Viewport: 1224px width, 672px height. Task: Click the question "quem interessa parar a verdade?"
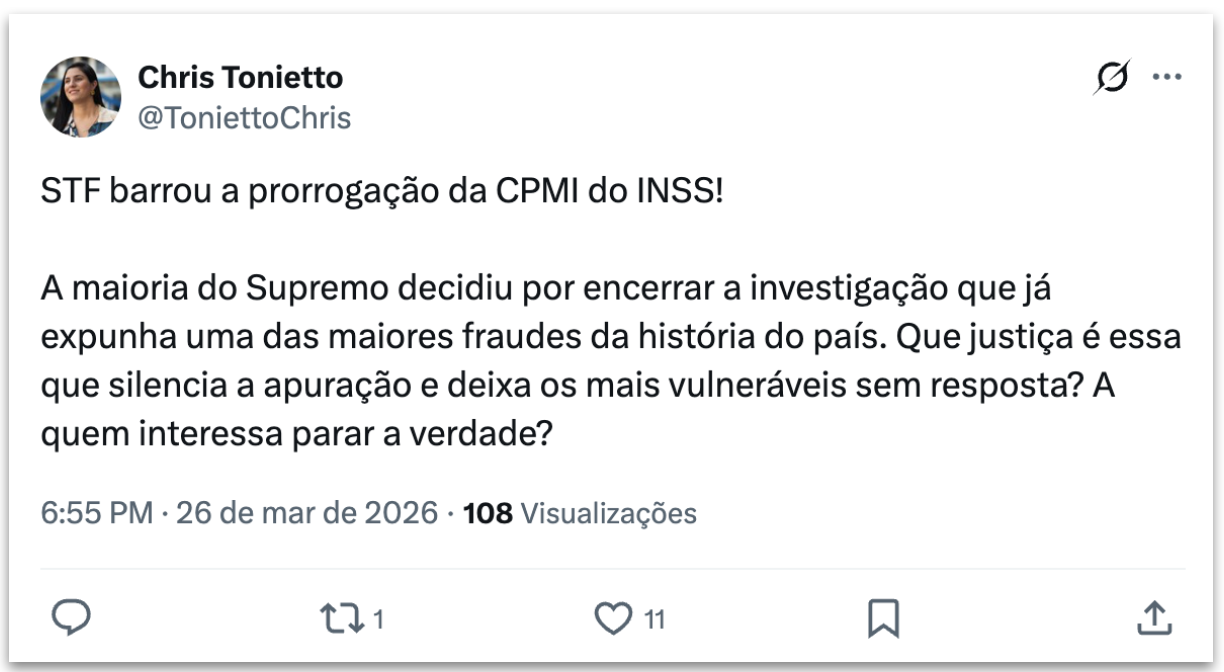tap(296, 436)
